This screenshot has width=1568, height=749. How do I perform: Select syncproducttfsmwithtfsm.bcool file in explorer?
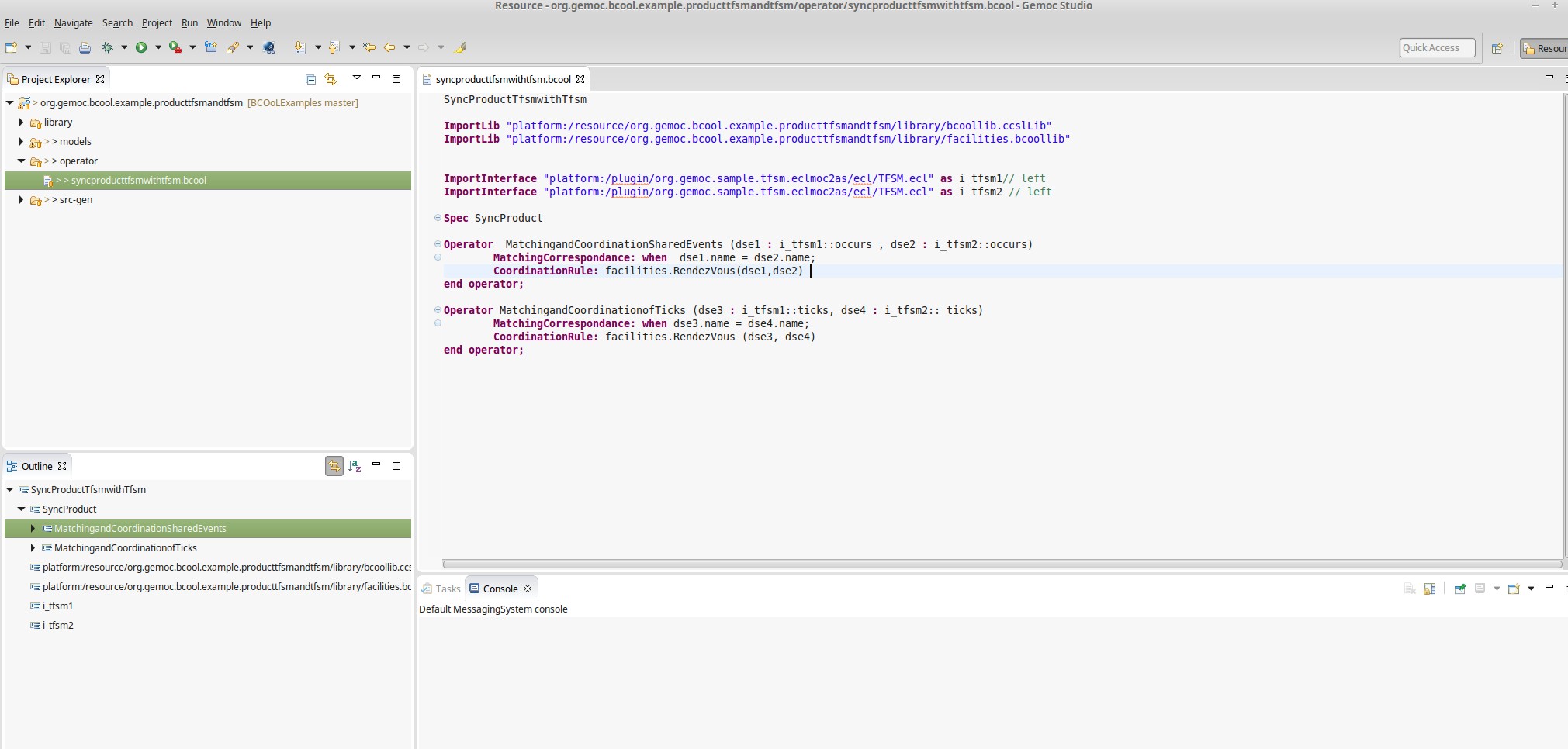138,180
